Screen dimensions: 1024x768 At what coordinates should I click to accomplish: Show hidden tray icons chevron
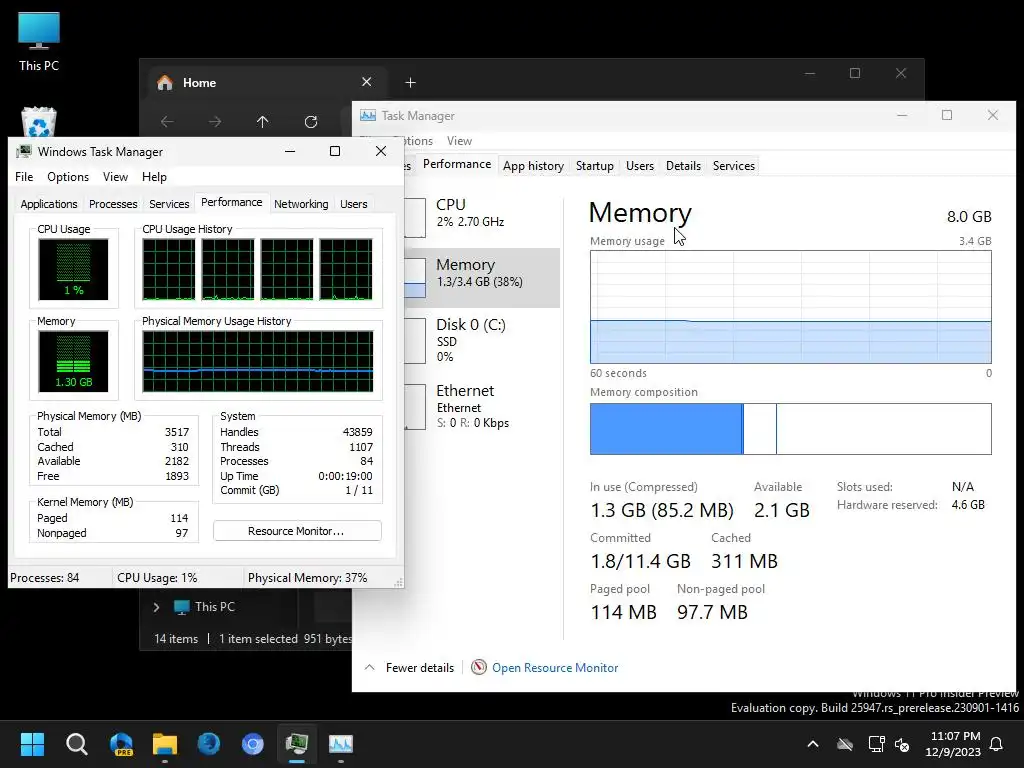coord(813,744)
